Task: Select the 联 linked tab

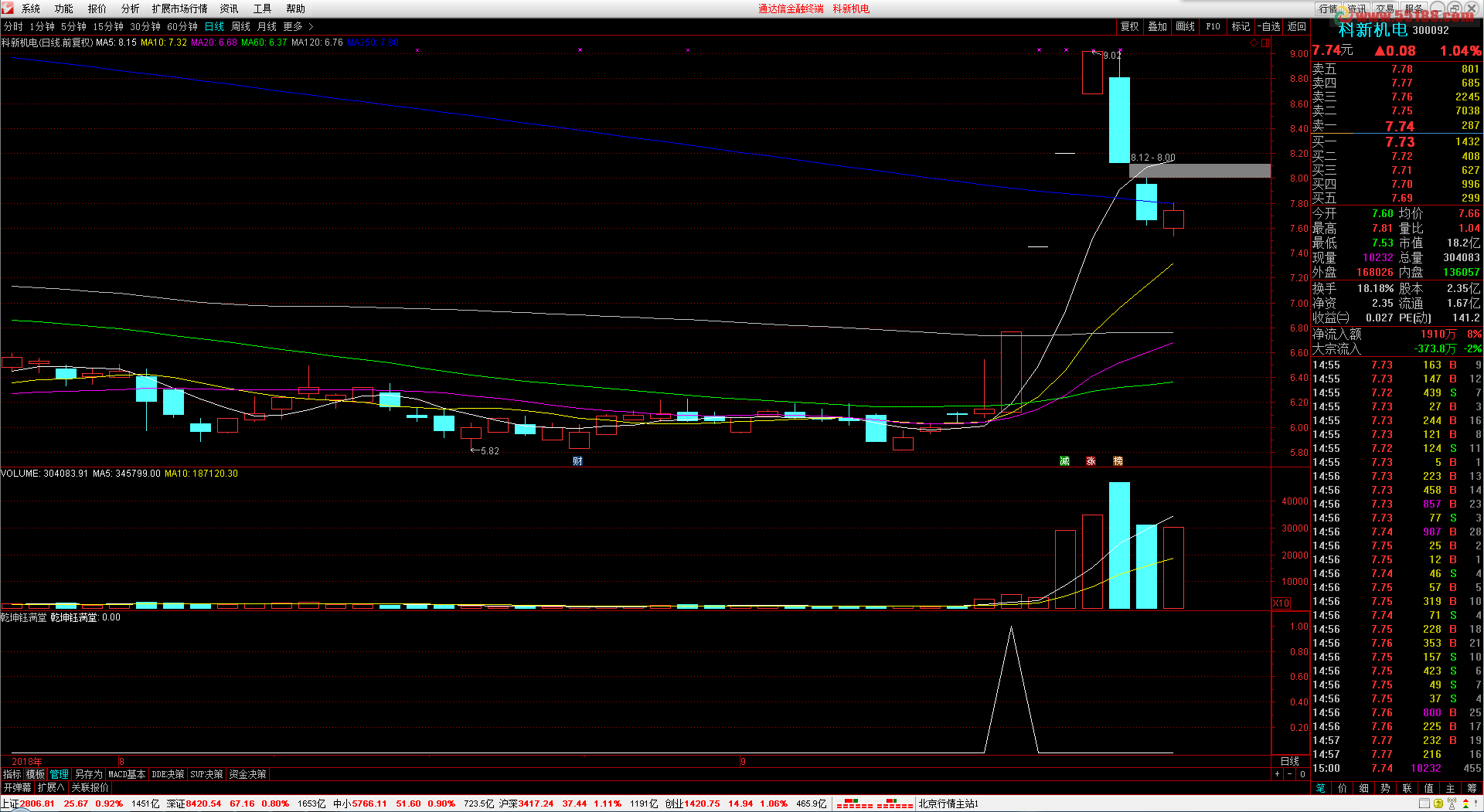Action: [x=1407, y=788]
